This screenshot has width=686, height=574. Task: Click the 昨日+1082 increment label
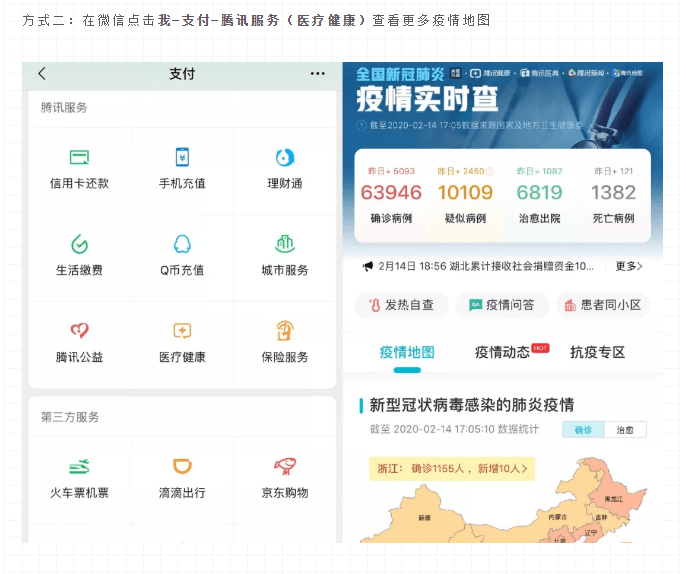pos(539,172)
